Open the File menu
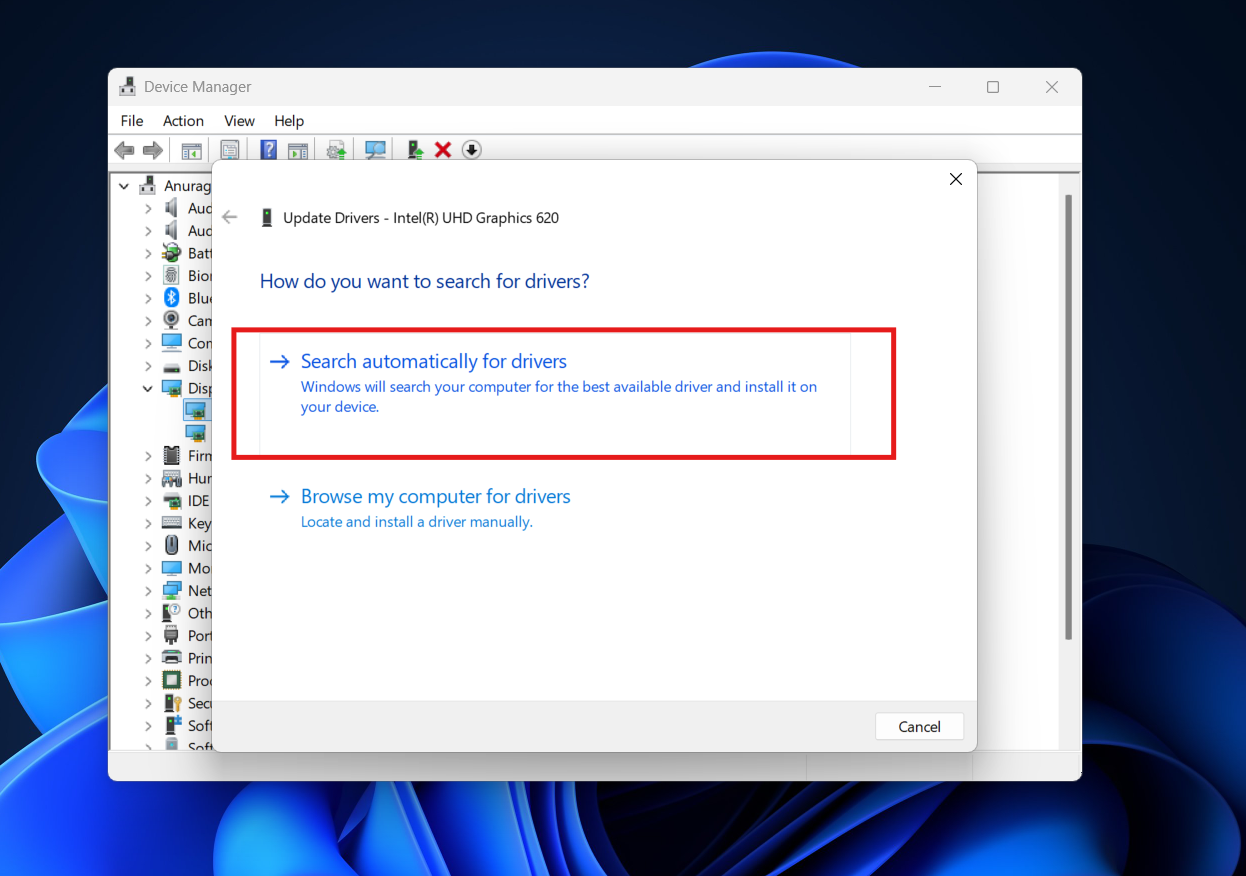This screenshot has width=1246, height=876. pyautogui.click(x=131, y=120)
